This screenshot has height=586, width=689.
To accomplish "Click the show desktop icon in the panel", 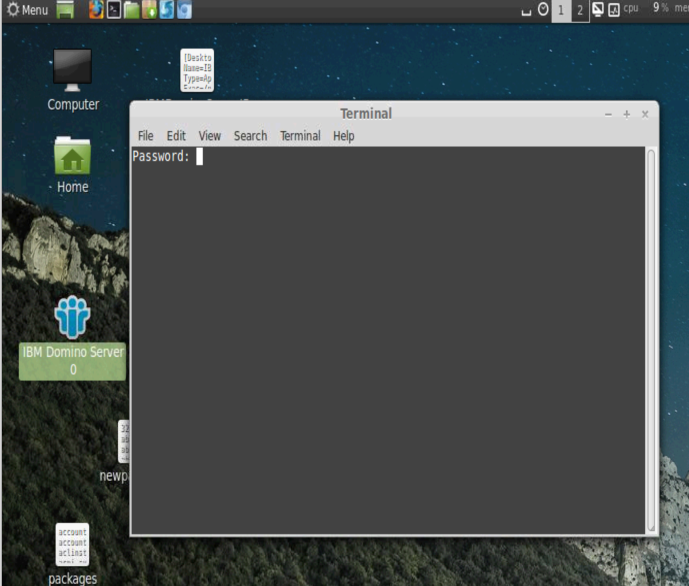I will click(x=65, y=10).
